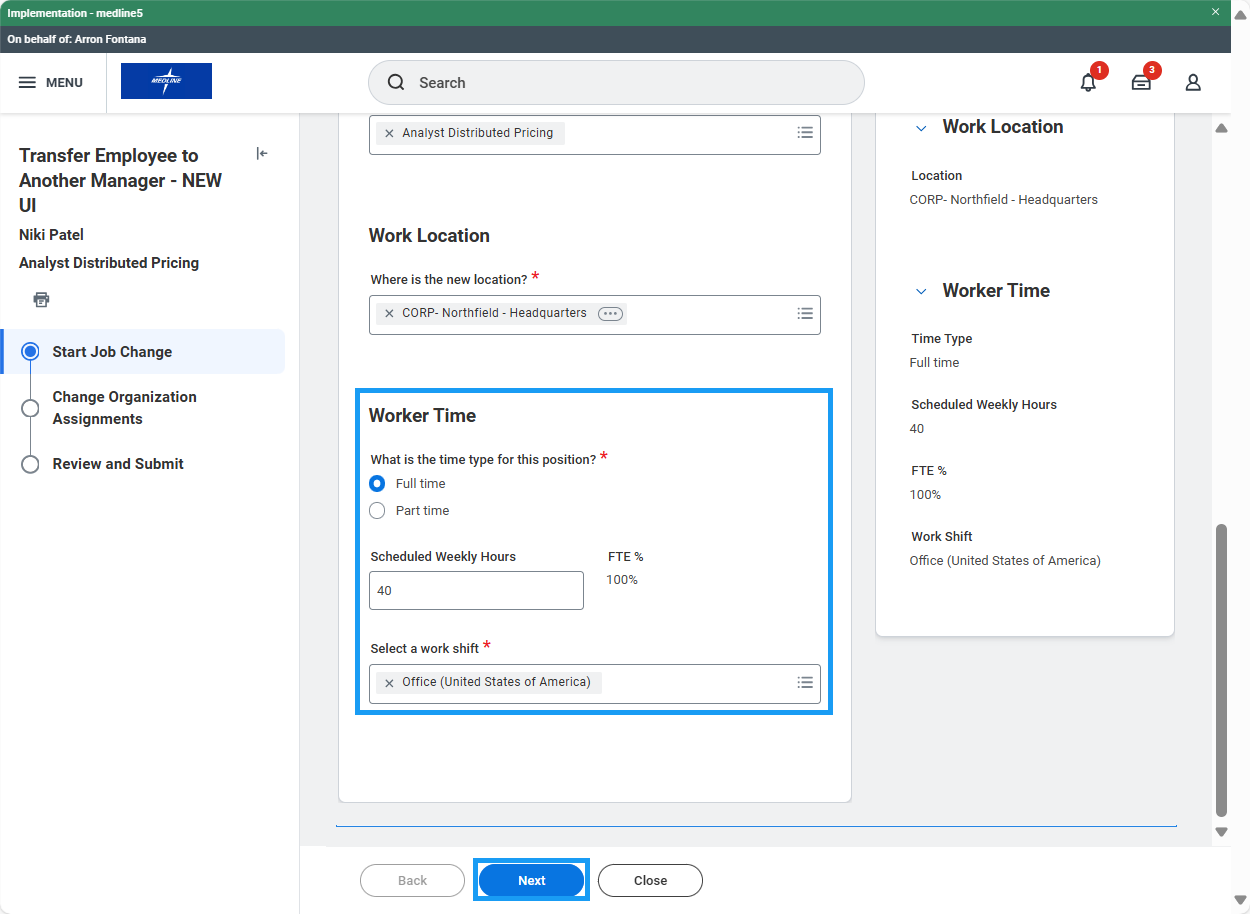
Task: Click the Medline logo
Action: click(166, 81)
